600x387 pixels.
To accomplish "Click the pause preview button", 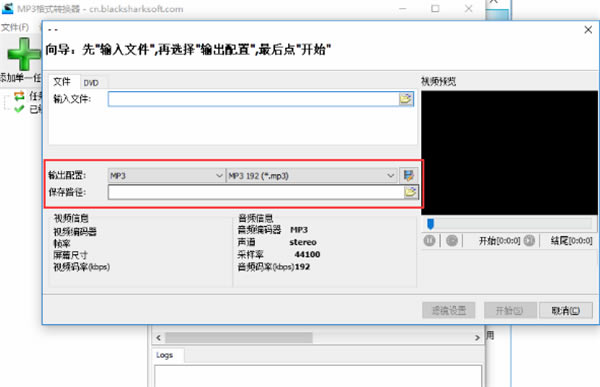I will (x=429, y=241).
